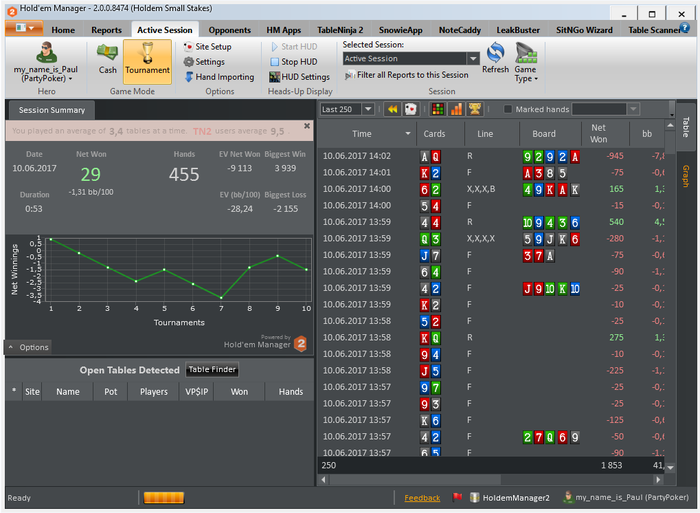Click the Players column header
Screen dimensions: 700x513
pos(154,392)
